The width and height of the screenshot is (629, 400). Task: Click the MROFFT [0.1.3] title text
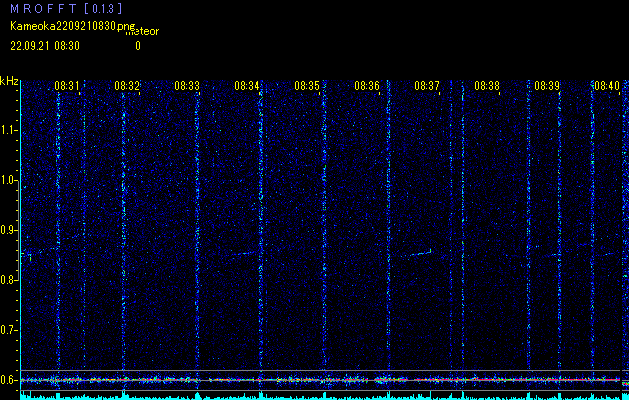click(x=66, y=9)
